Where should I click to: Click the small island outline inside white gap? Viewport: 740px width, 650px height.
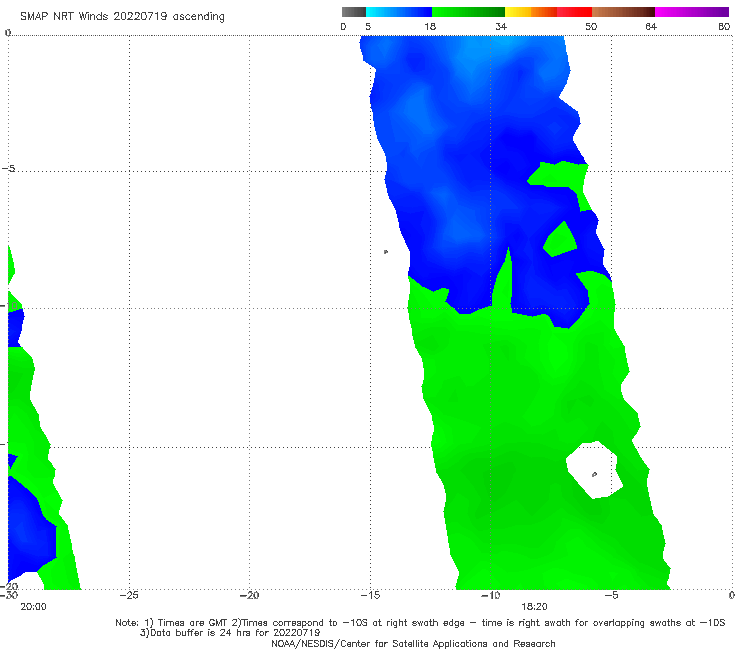(x=594, y=474)
